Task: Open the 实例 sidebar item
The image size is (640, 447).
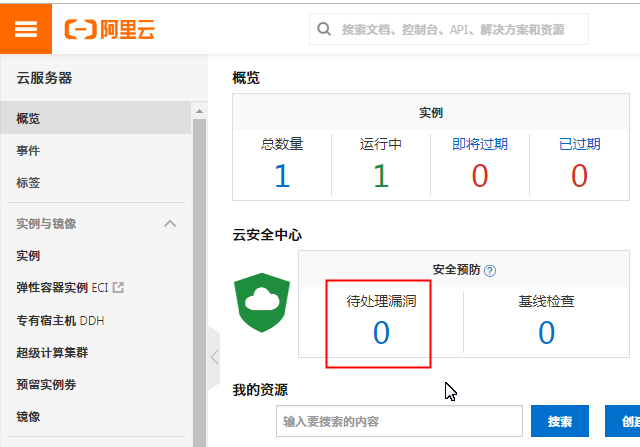Action: pos(29,256)
